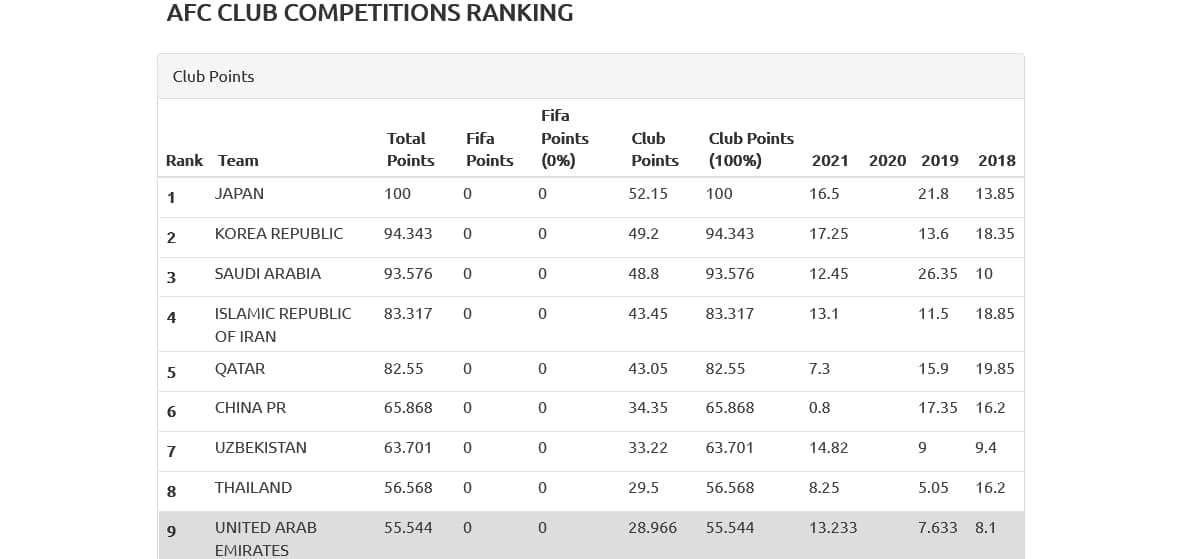Click the Club Points panel header
The image size is (1180, 559).
click(x=213, y=76)
